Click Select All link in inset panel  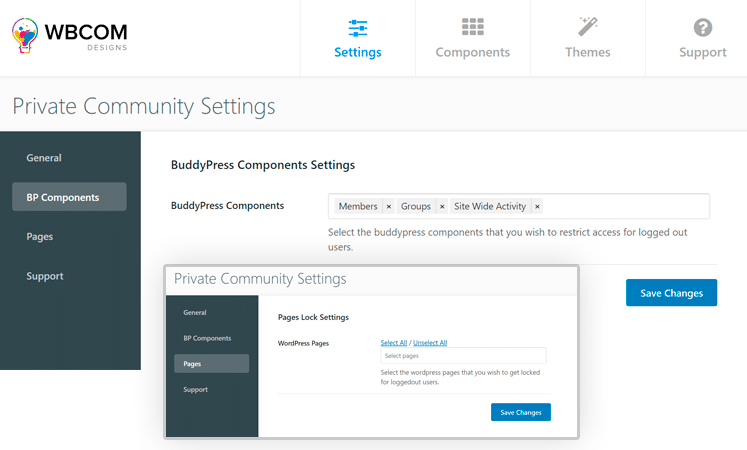[394, 343]
